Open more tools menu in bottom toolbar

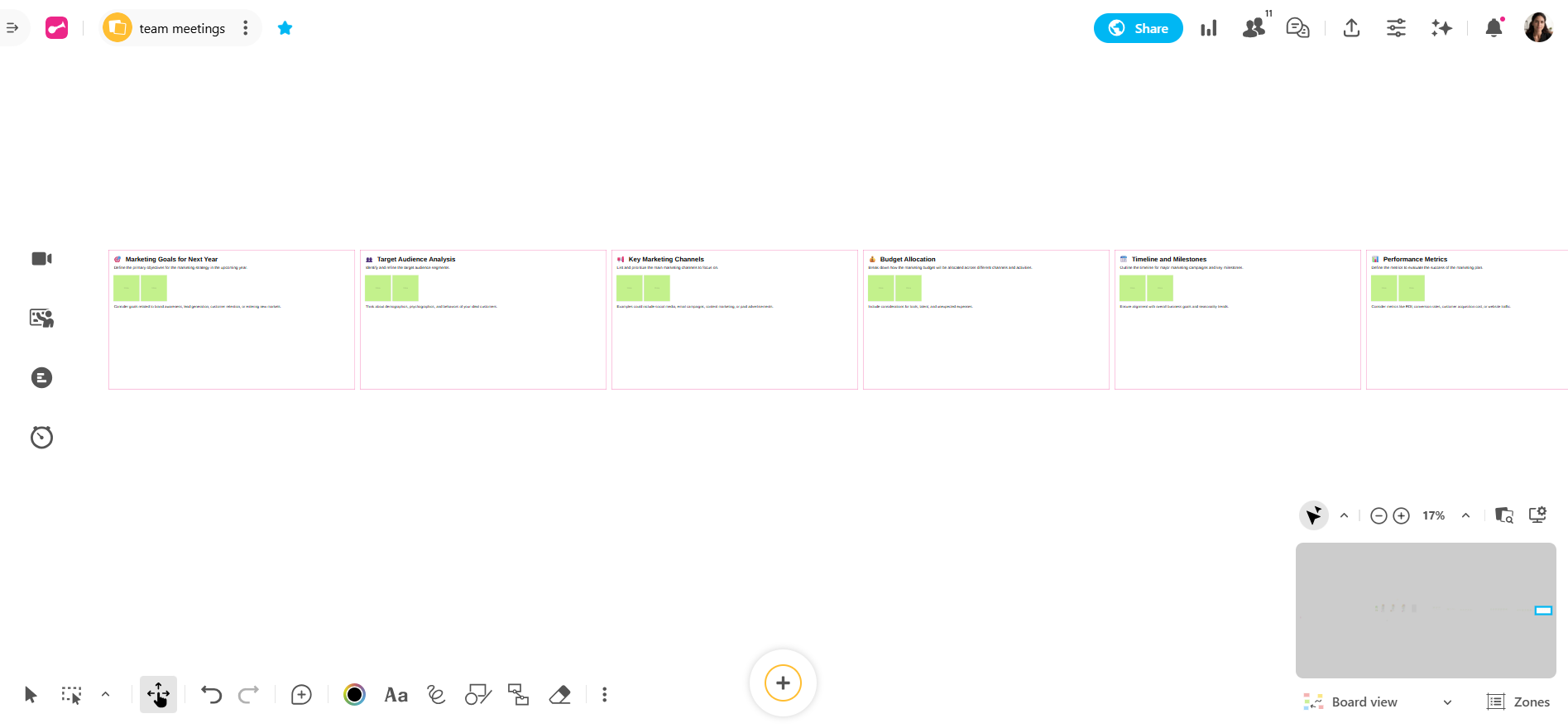[x=605, y=695]
